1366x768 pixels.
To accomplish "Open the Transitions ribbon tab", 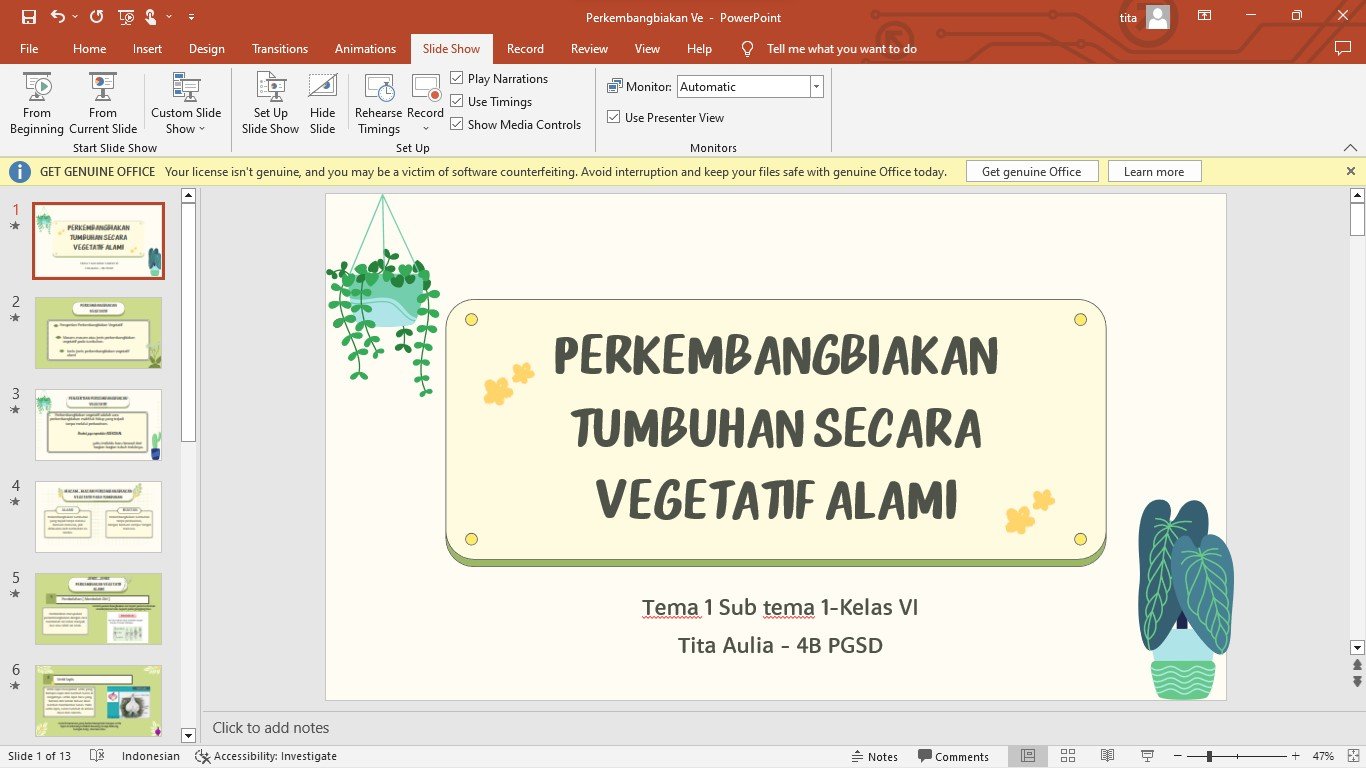I will point(280,48).
